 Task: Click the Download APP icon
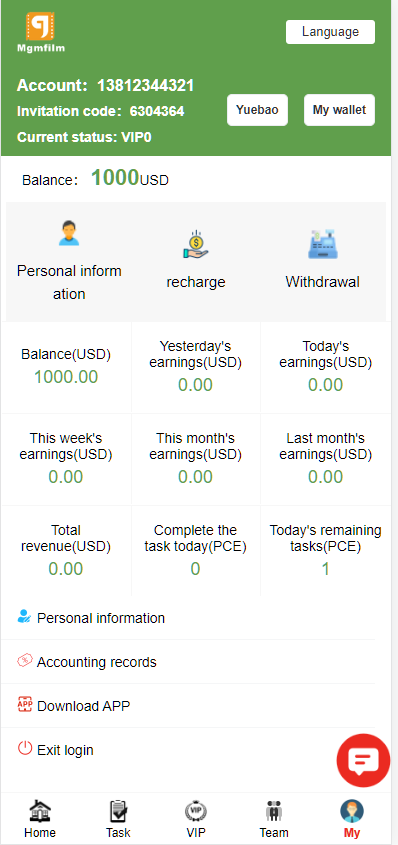pyautogui.click(x=25, y=704)
